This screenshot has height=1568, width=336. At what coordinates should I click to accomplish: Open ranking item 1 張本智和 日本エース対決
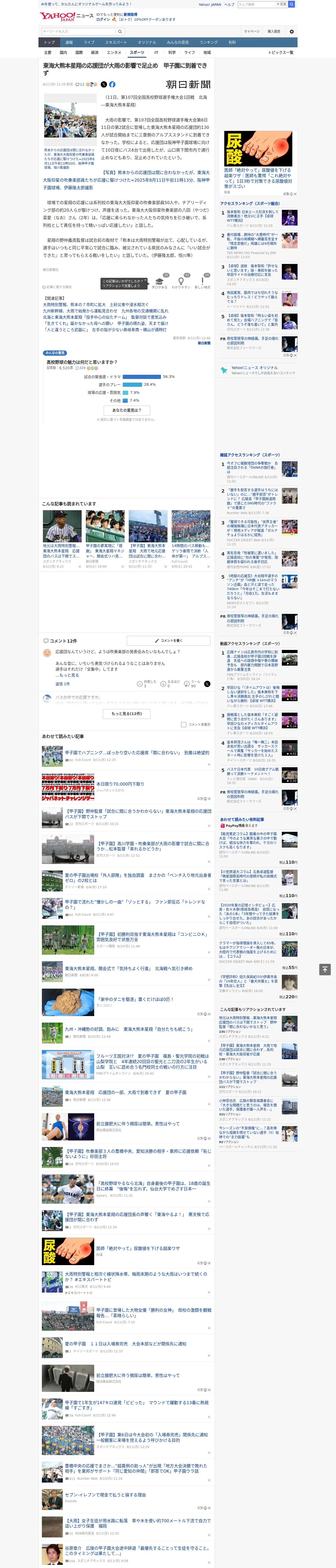[x=253, y=216]
